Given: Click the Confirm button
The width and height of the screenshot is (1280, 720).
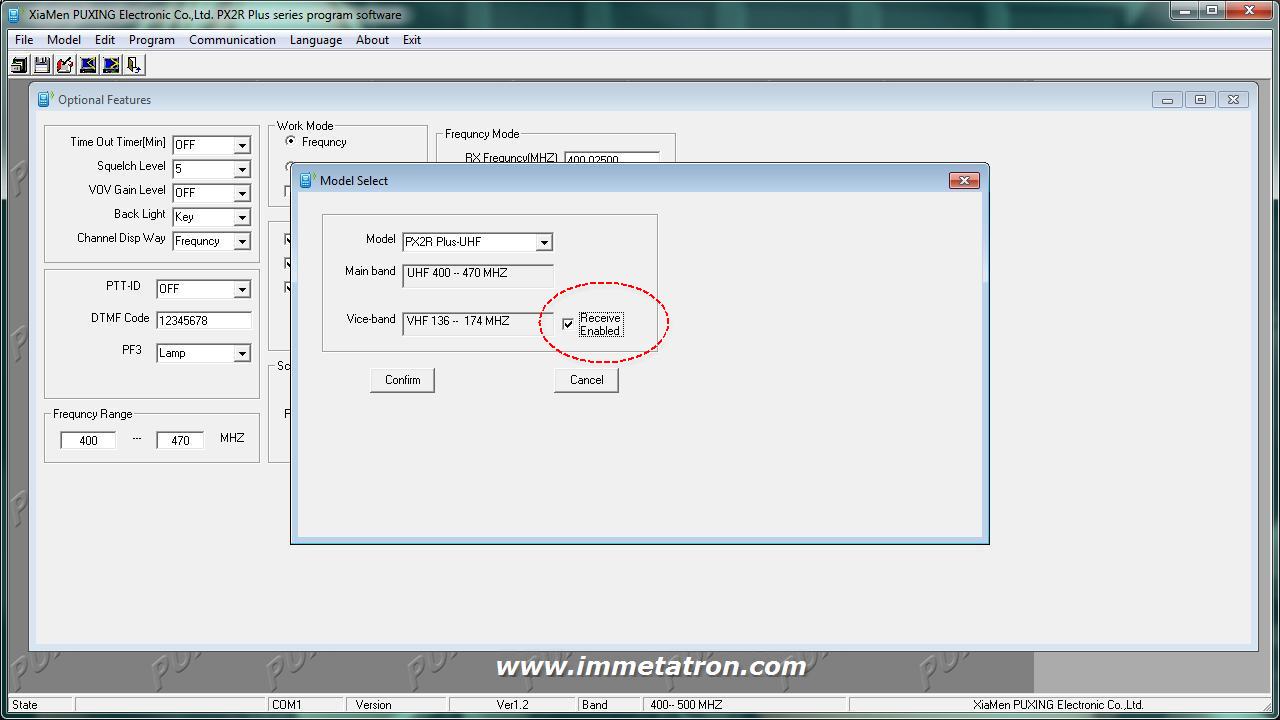Looking at the screenshot, I should (x=403, y=380).
